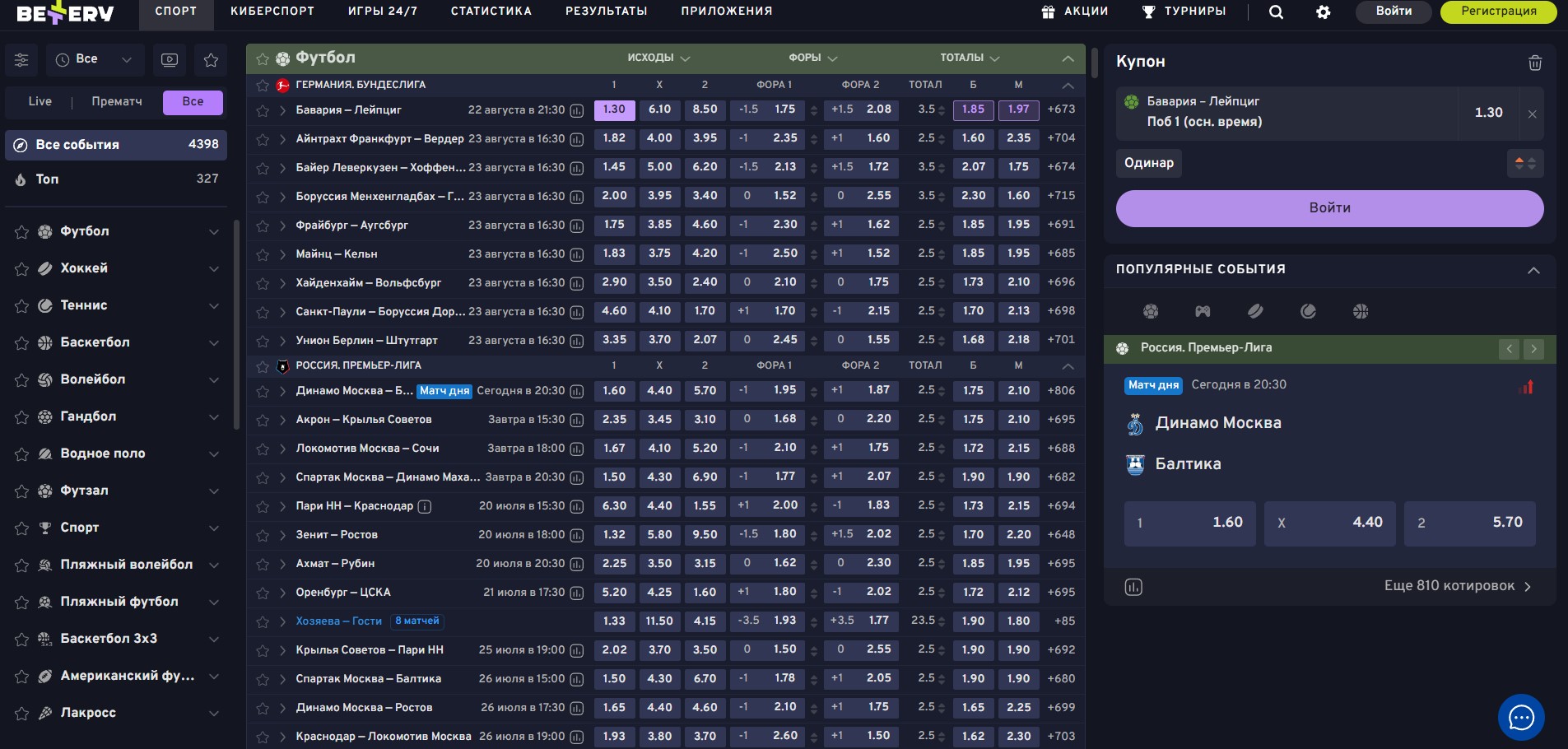Favorite Баскетбол in sidebar star

(x=22, y=343)
